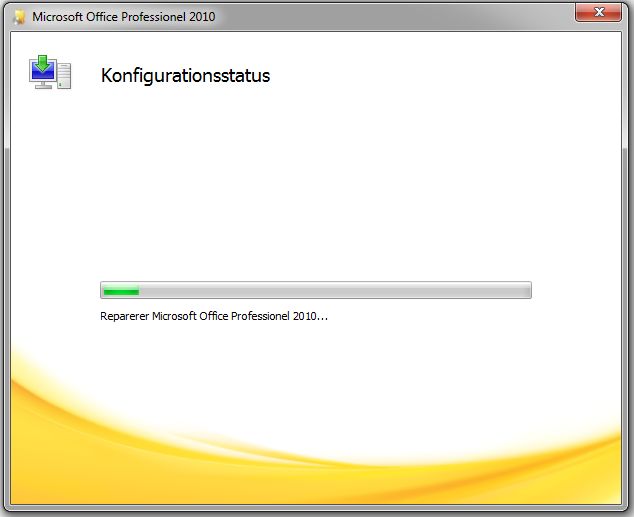634x517 pixels.
Task: Click the unfilled gray part of the progress bar
Action: pyautogui.click(x=330, y=291)
